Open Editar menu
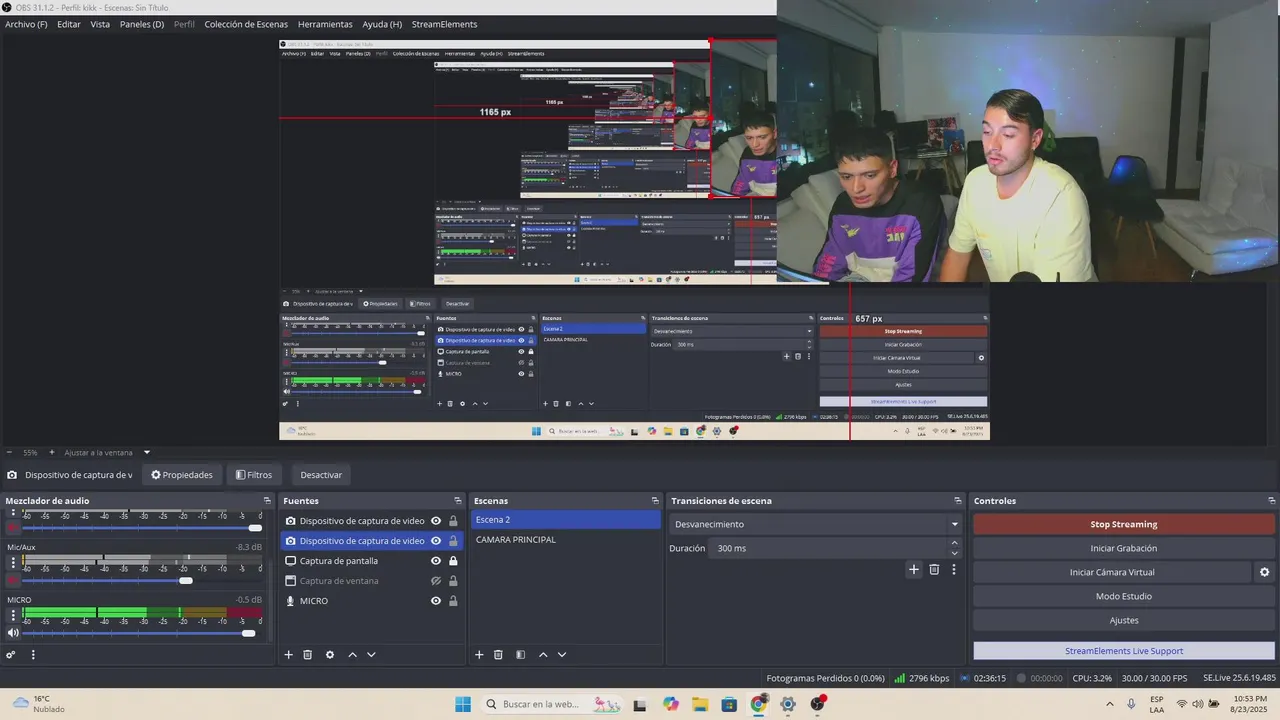The height and width of the screenshot is (720, 1280). pyautogui.click(x=69, y=24)
